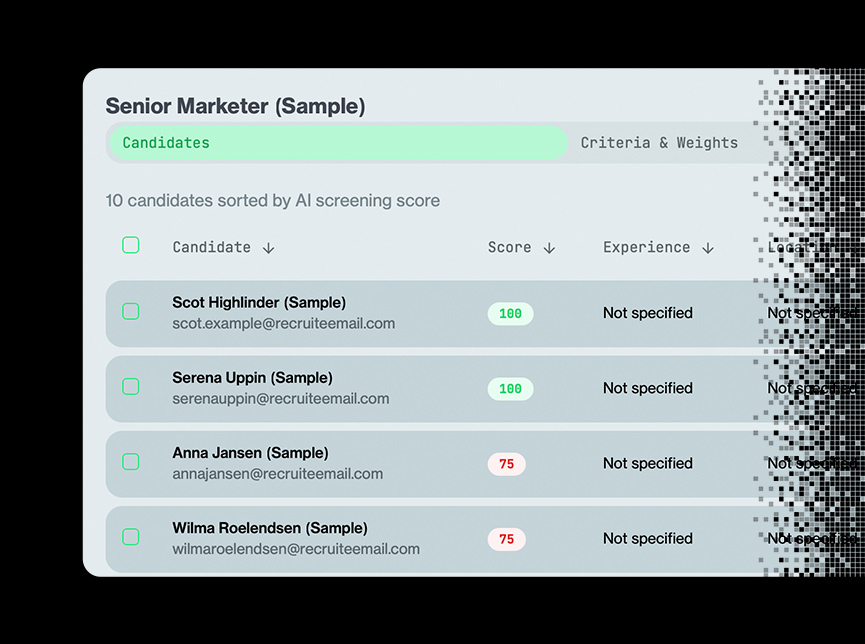
Task: Toggle the select-all candidates checkbox
Action: point(131,245)
